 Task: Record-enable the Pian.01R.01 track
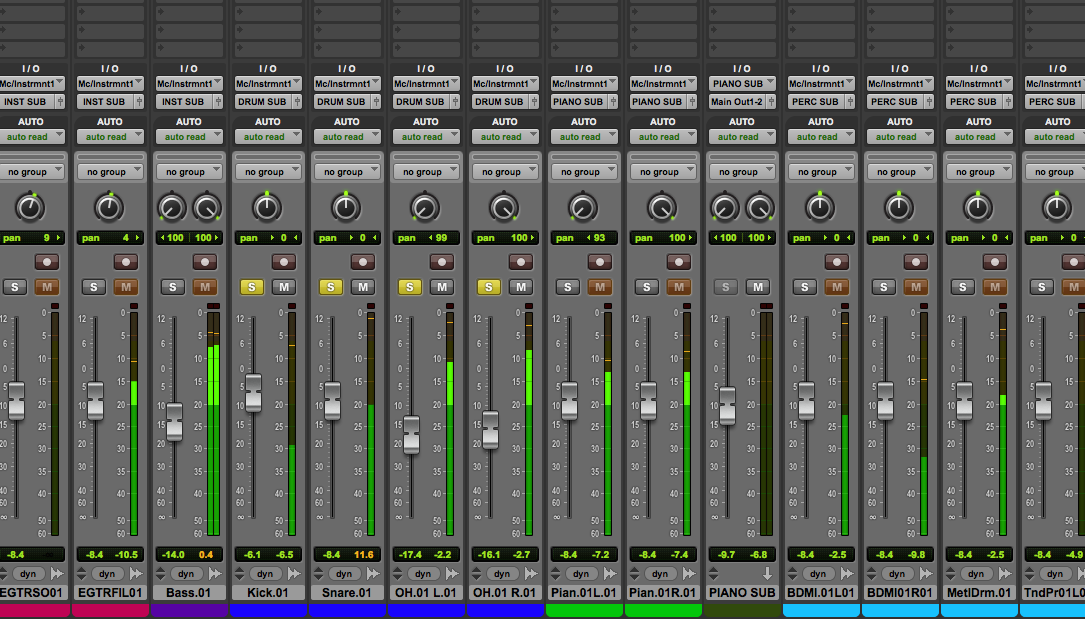tap(678, 262)
